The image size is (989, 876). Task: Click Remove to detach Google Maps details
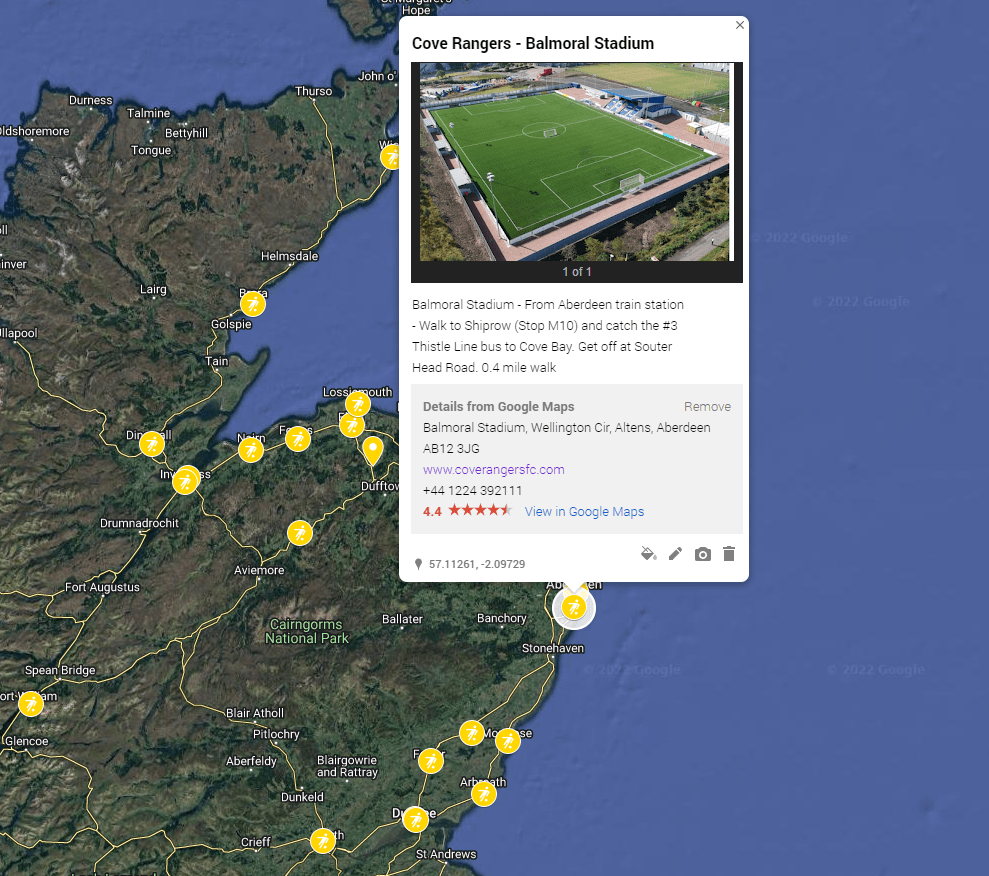pyautogui.click(x=707, y=406)
